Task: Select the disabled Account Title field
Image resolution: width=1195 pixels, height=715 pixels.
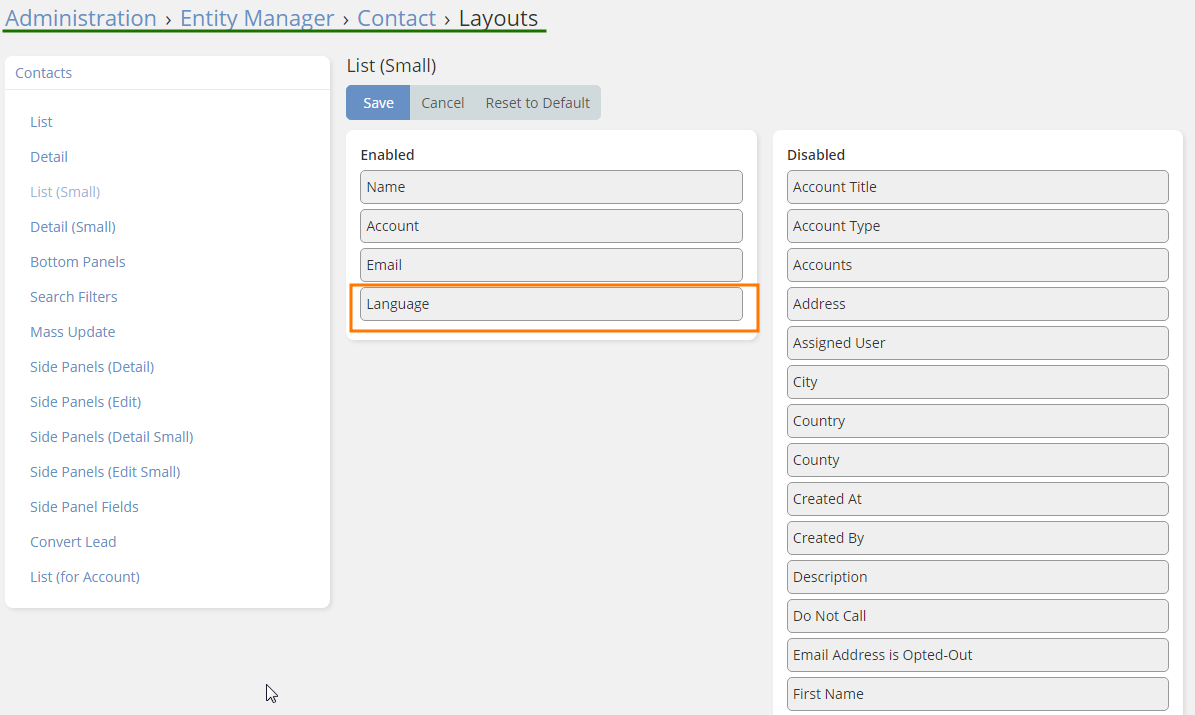Action: [x=977, y=187]
